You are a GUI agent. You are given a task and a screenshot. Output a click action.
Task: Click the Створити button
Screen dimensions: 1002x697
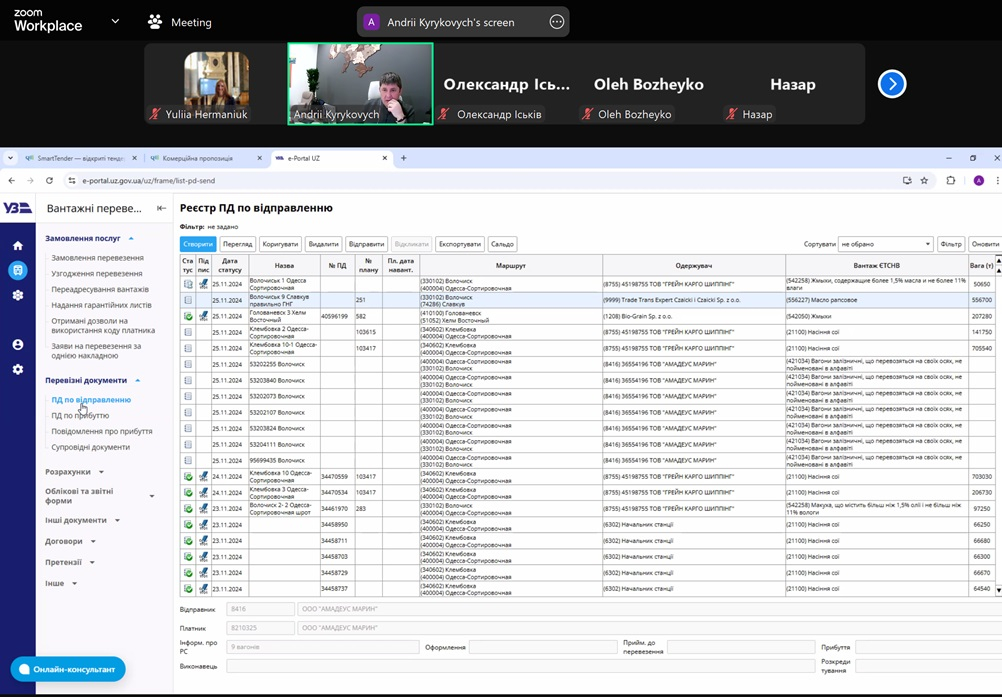pos(198,244)
